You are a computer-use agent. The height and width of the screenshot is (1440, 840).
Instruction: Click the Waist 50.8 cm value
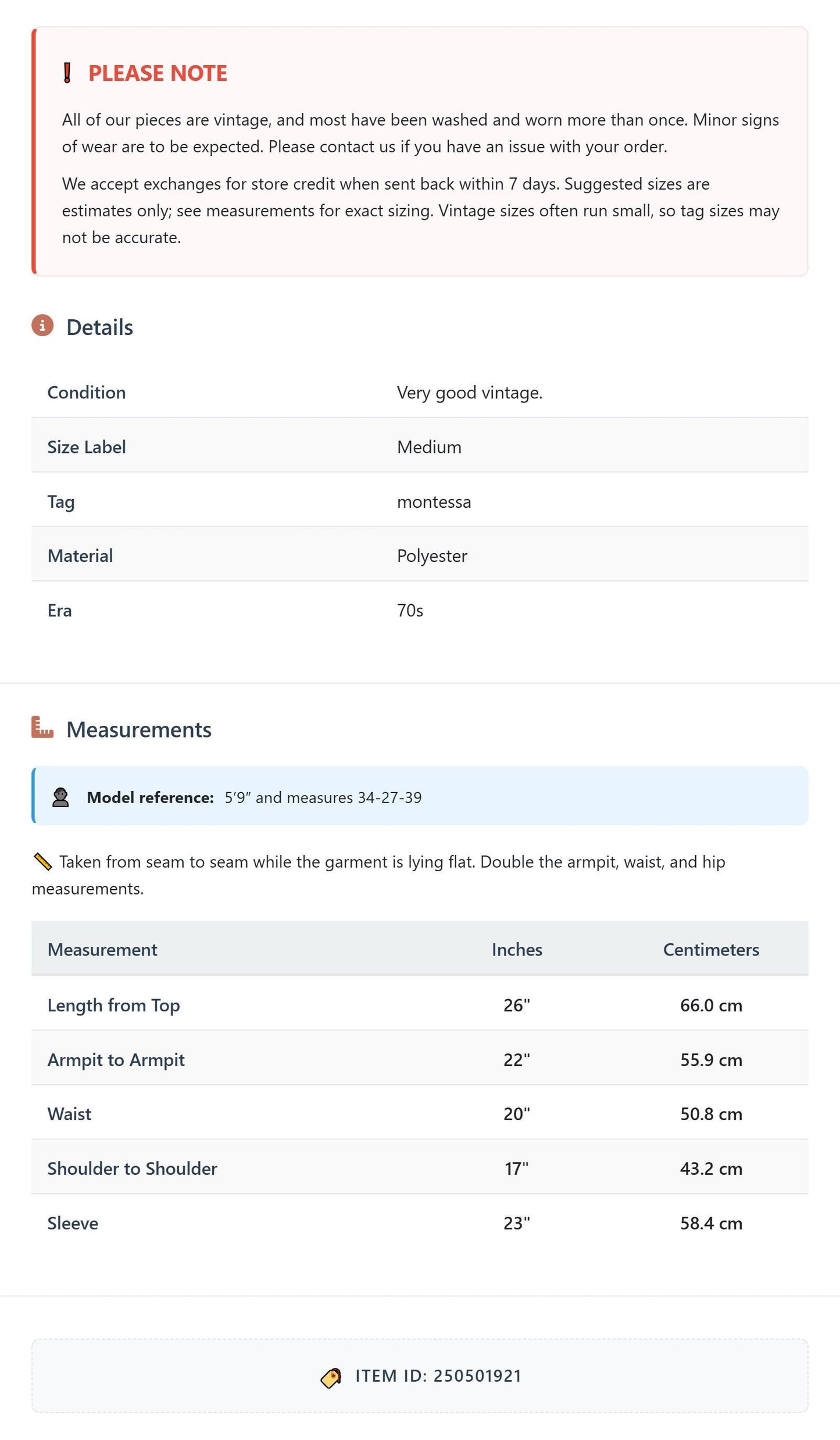click(711, 1113)
